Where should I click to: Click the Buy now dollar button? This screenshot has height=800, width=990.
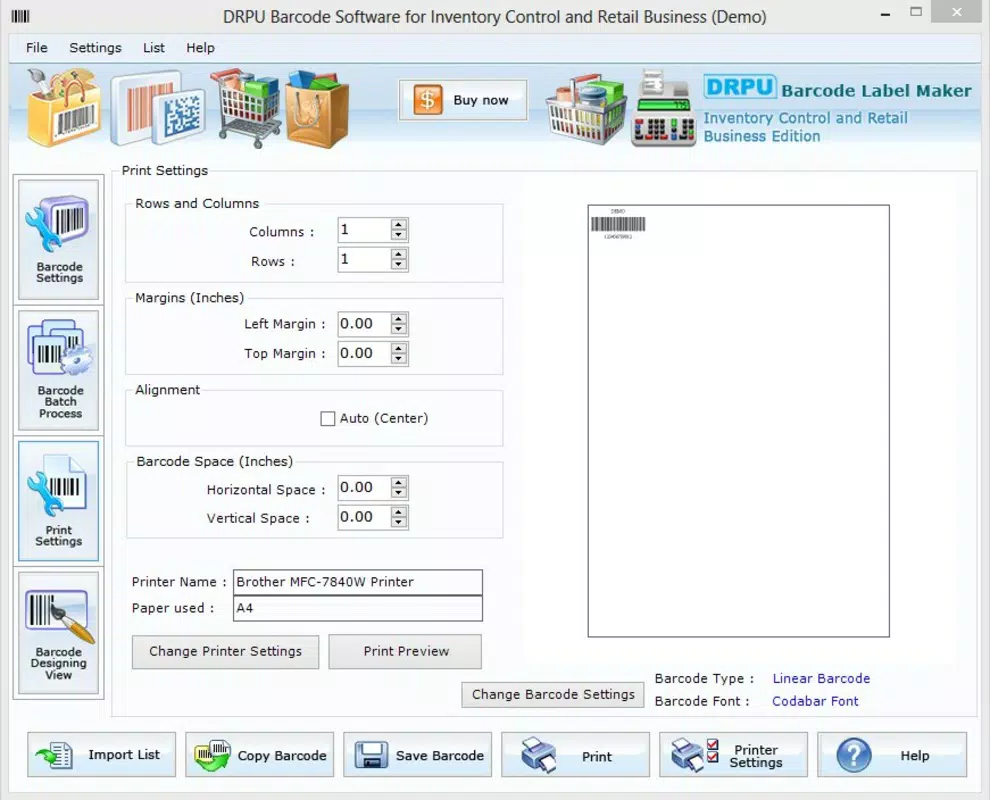(x=463, y=100)
